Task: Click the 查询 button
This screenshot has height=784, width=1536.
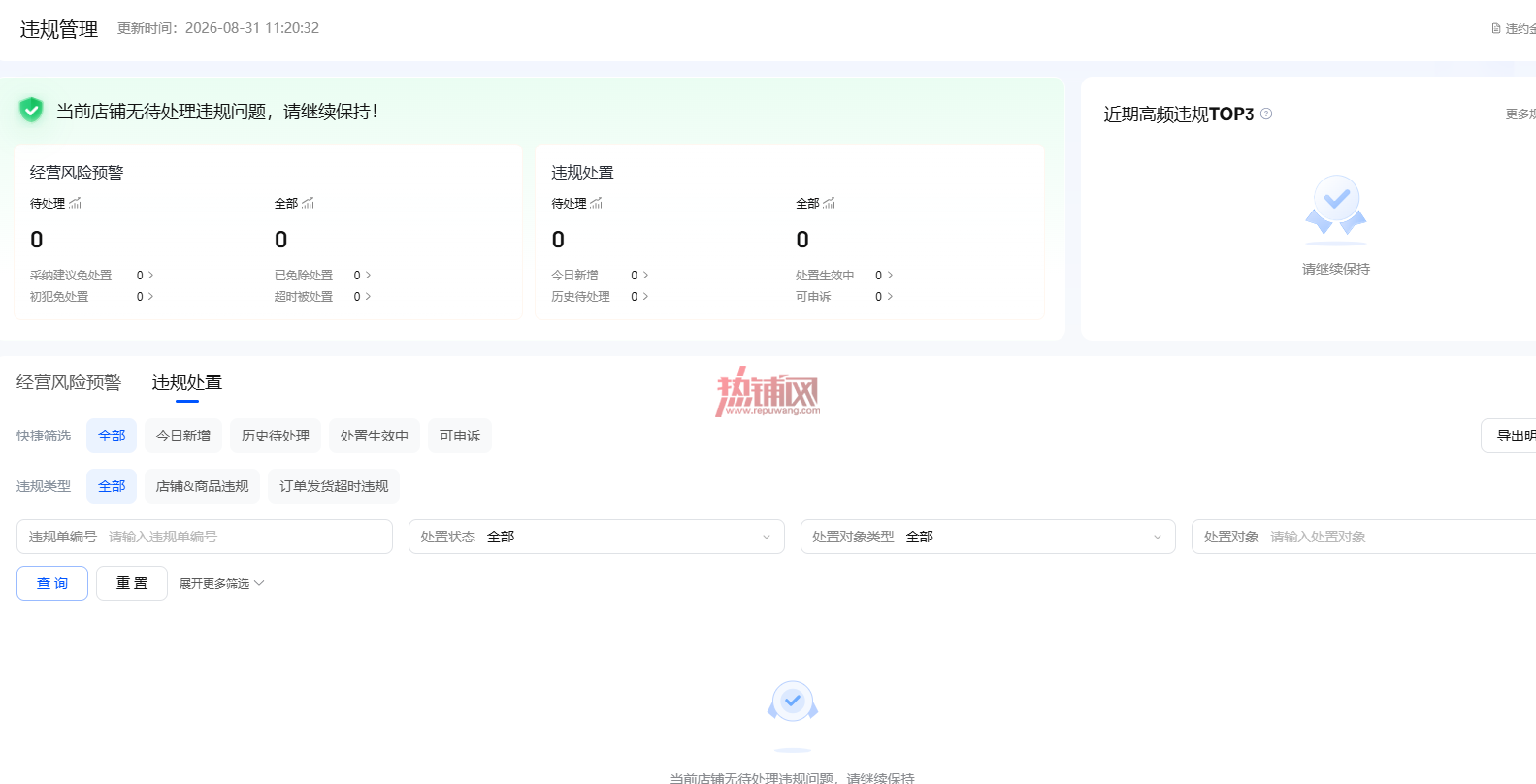Action: coord(52,583)
